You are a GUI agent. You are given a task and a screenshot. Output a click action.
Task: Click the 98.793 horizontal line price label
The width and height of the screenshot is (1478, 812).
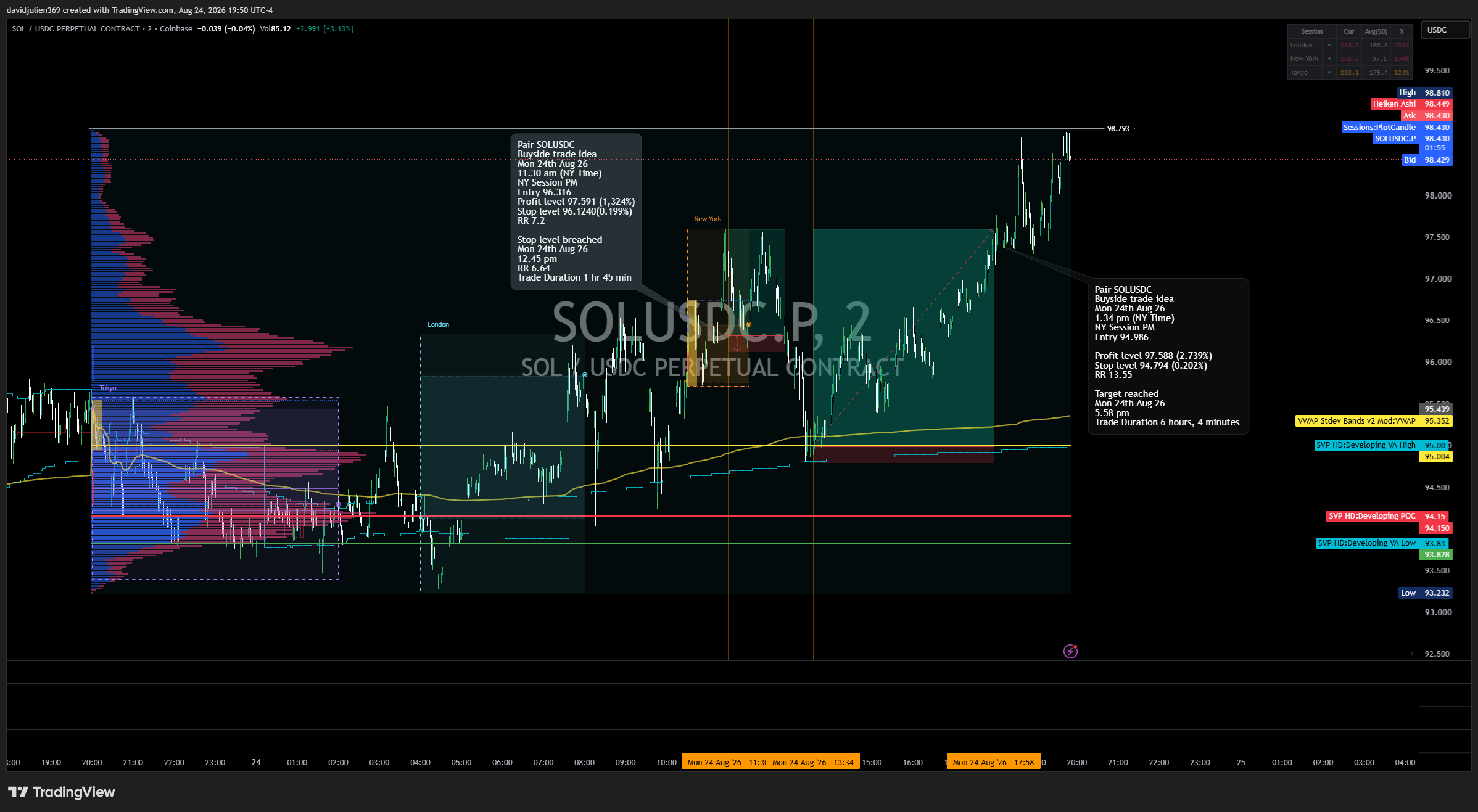1118,129
